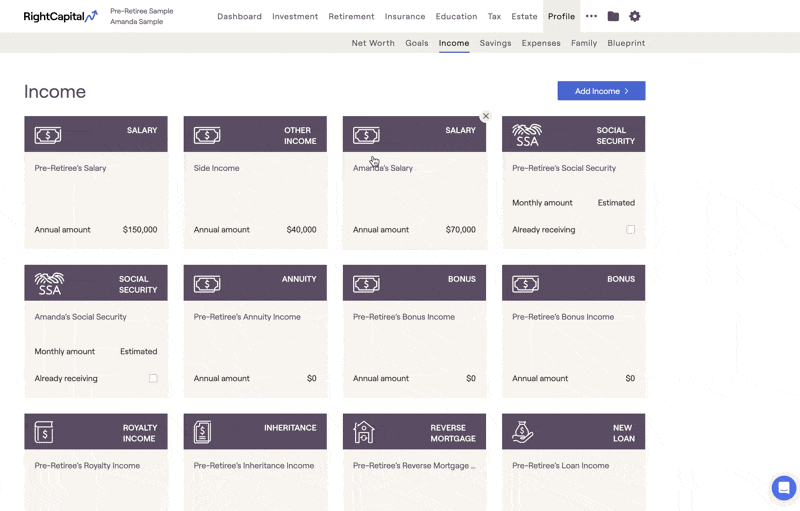The height and width of the screenshot is (511, 800).
Task: Click house icon on Reverse Mortgage card
Action: click(364, 432)
